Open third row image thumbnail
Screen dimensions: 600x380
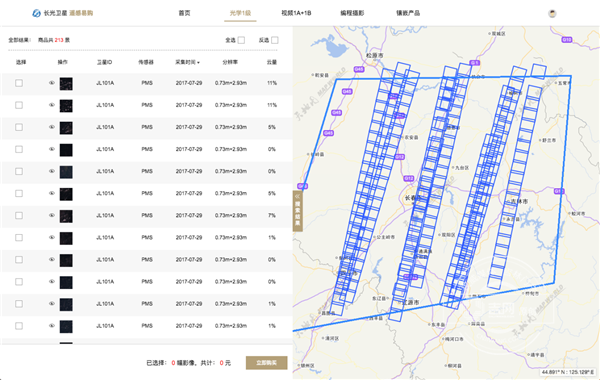point(66,128)
